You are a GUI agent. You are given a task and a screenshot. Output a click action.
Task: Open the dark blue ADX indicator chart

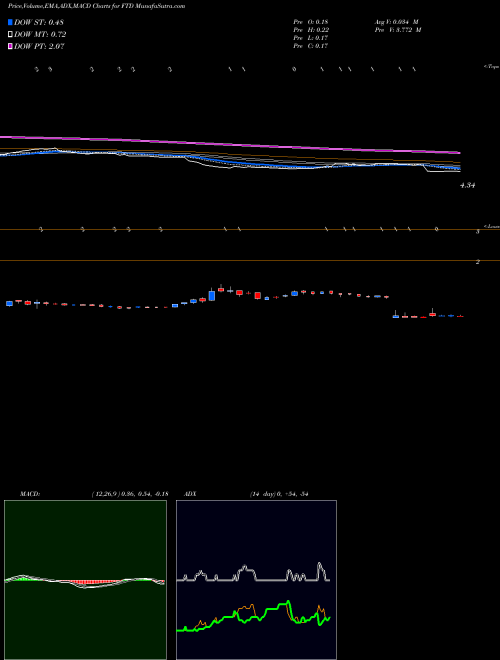tap(256, 580)
